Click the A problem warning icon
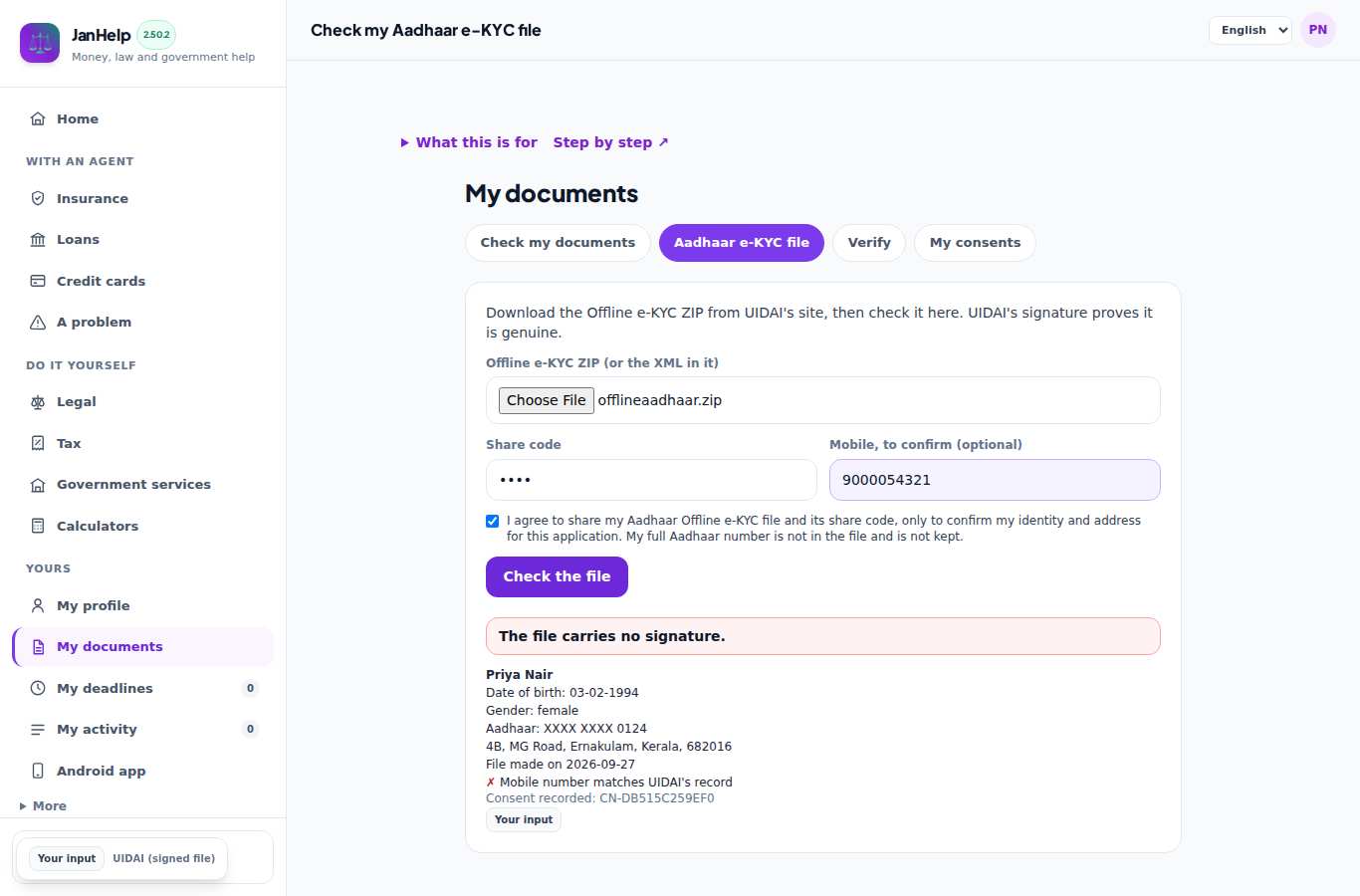This screenshot has height=896, width=1360. [x=38, y=322]
